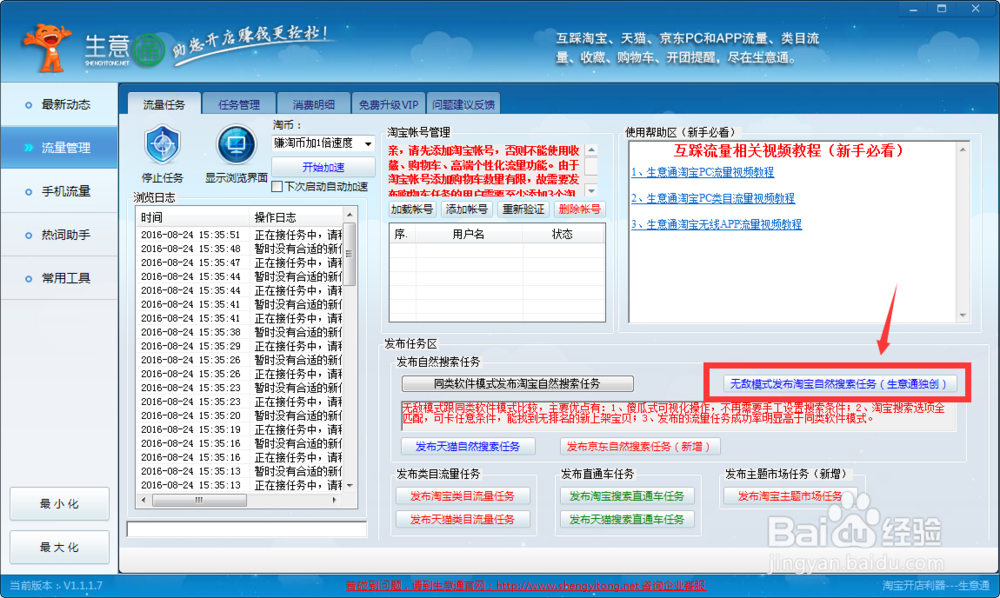Open 生意通淘宝PC流量视频教程 link

tap(702, 172)
